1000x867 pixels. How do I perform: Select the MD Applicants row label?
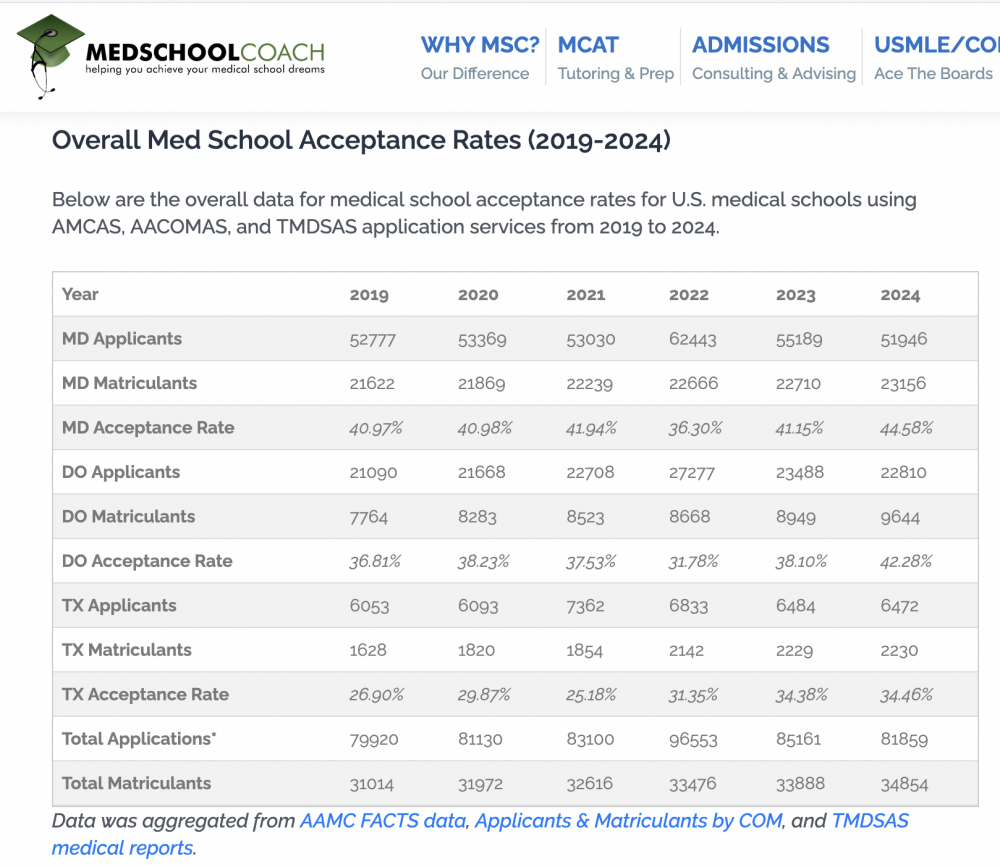[122, 339]
